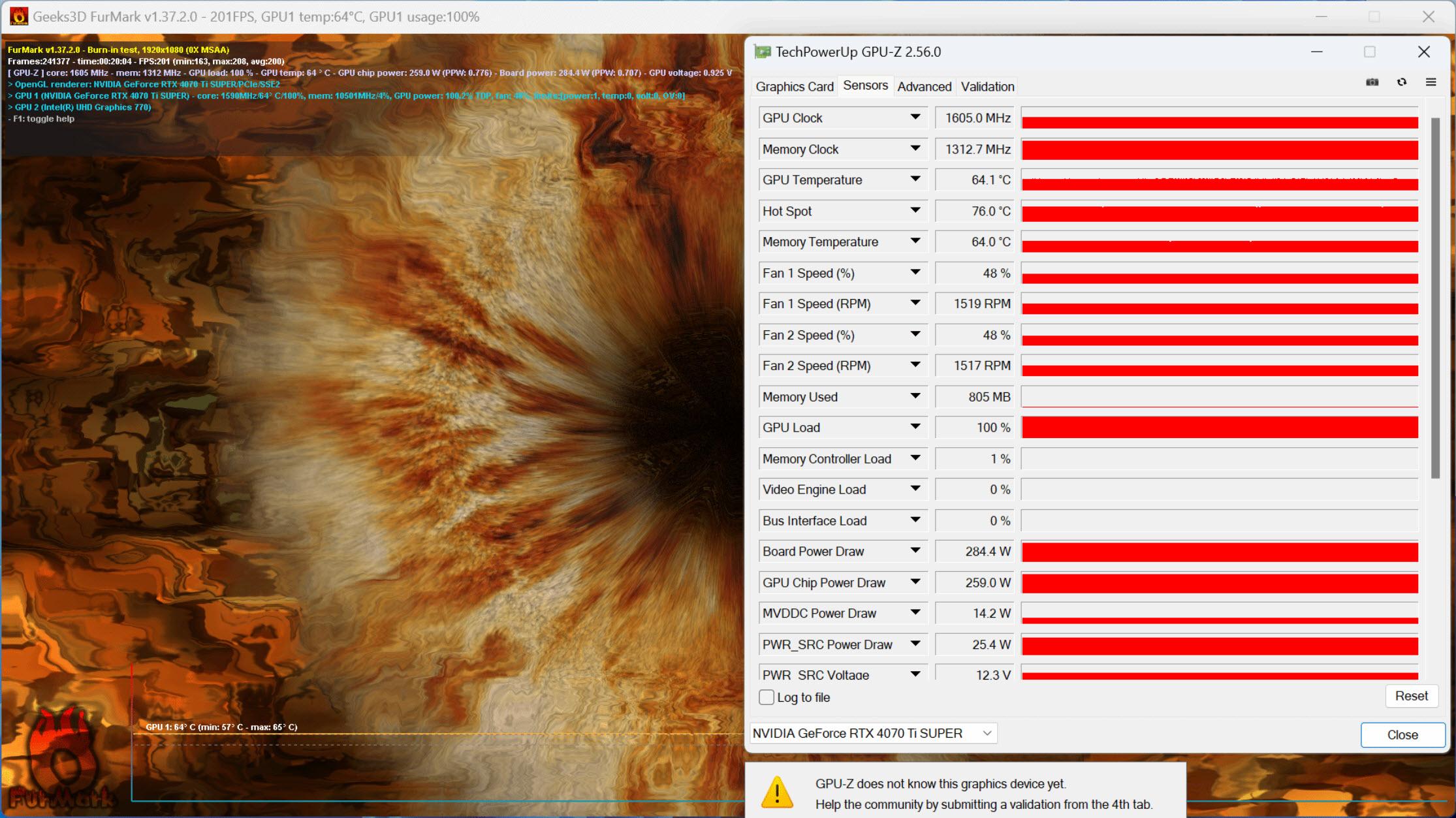This screenshot has height=818, width=1456.
Task: Expand the GPU Temperature sensor dropdown
Action: [916, 180]
